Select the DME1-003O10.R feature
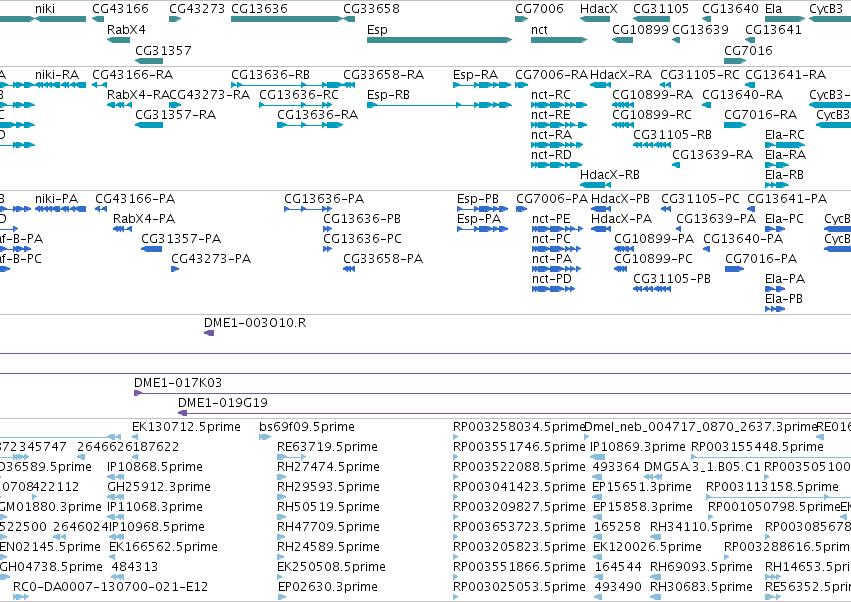The height and width of the screenshot is (602, 851). [x=209, y=333]
